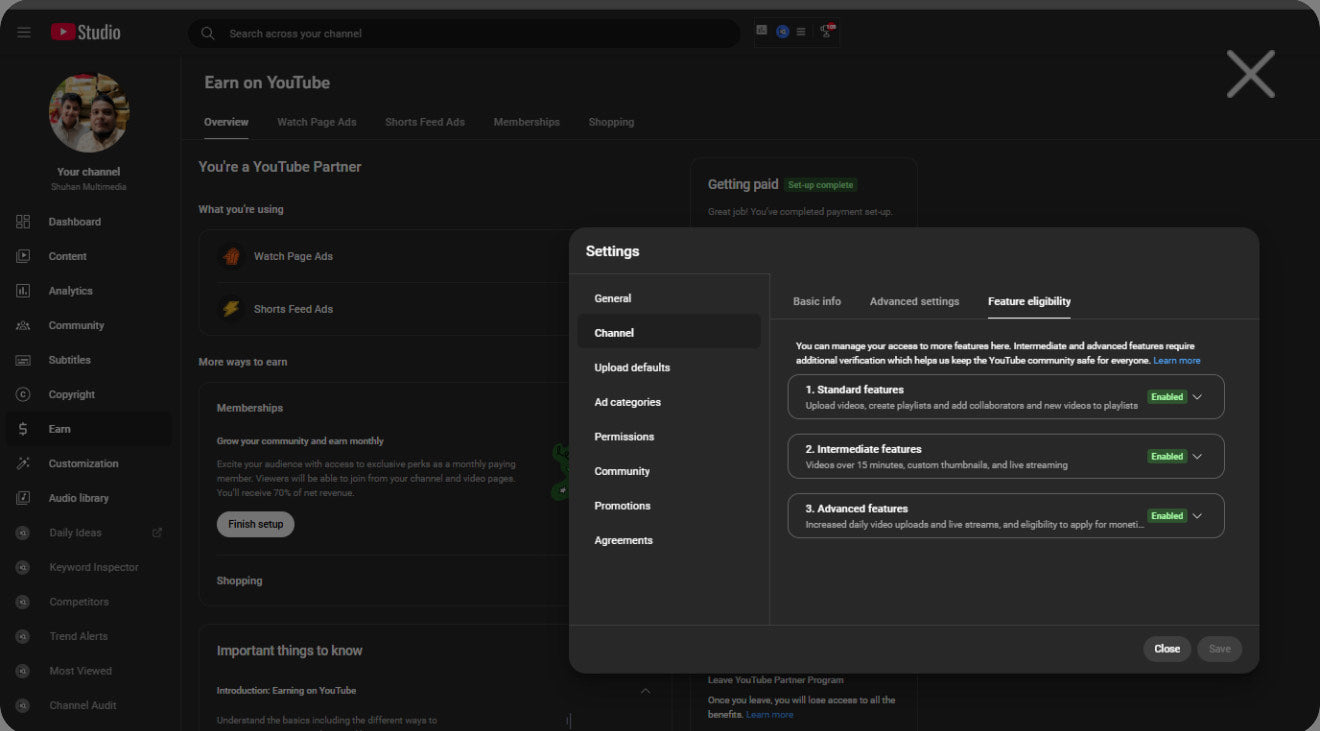Go to Analytics via sidebar icon

click(23, 291)
